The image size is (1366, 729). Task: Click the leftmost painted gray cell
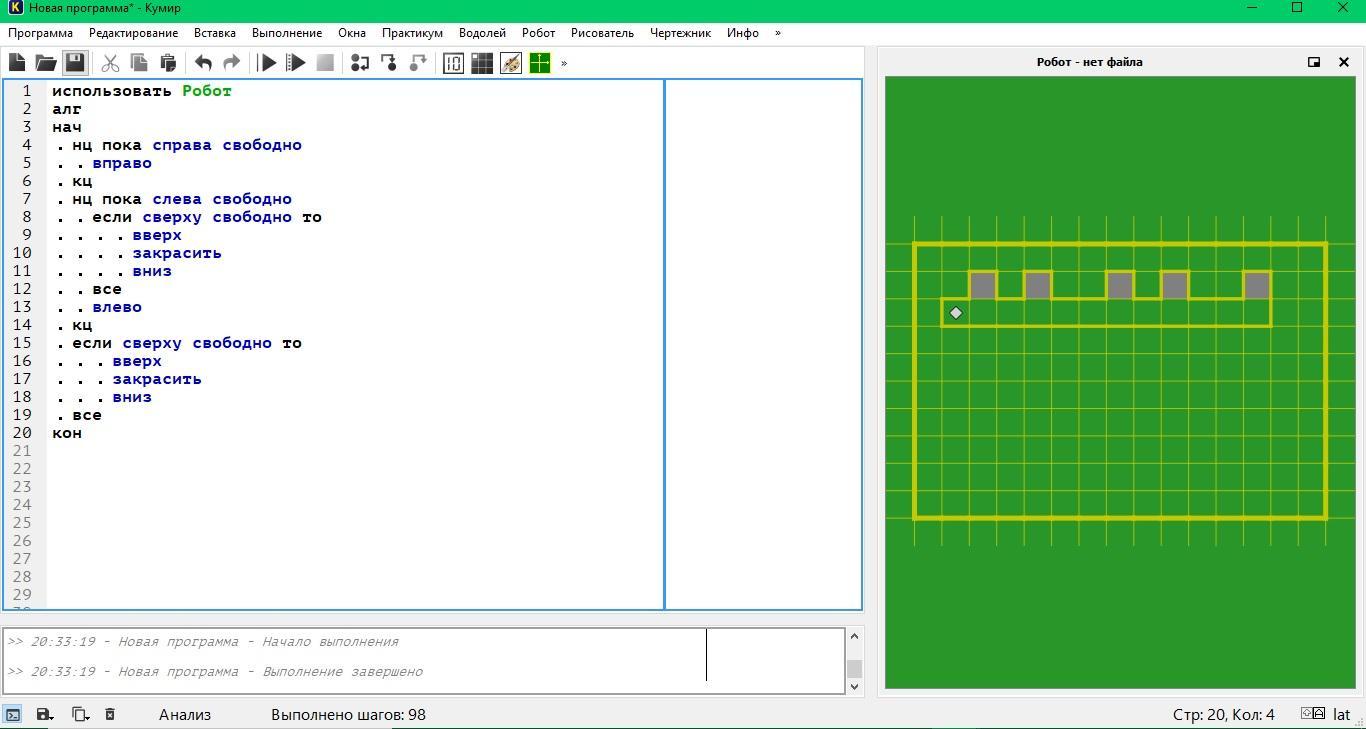pyautogui.click(x=983, y=286)
